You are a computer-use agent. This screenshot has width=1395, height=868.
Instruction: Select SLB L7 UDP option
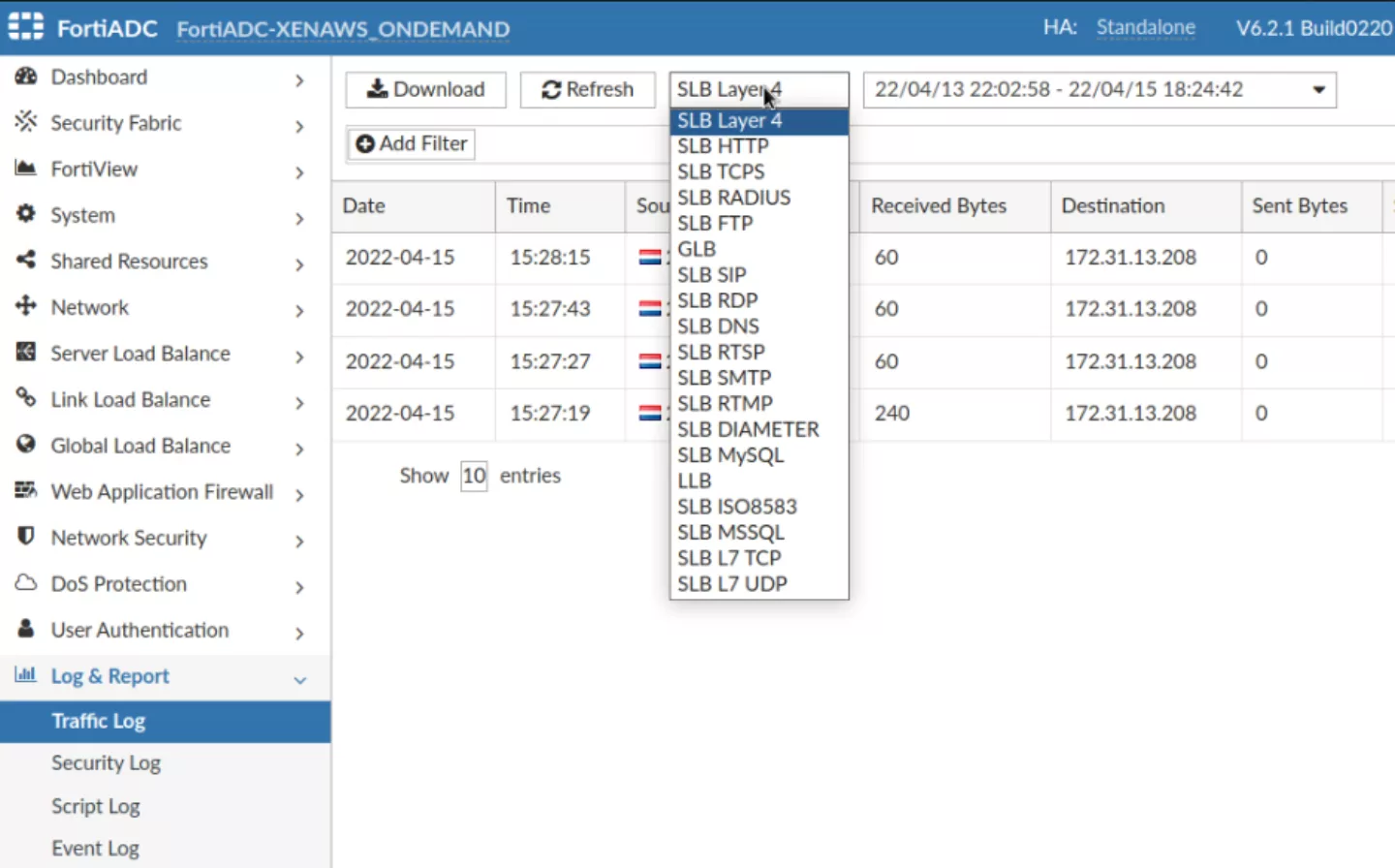759,584
